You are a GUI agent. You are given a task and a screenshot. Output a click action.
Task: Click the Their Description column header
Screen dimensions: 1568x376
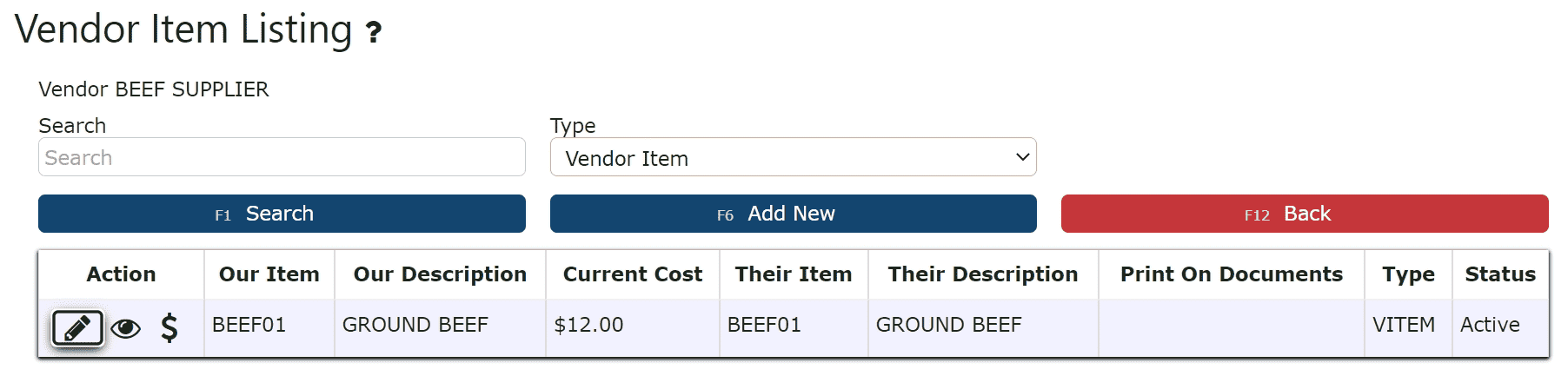(x=983, y=274)
